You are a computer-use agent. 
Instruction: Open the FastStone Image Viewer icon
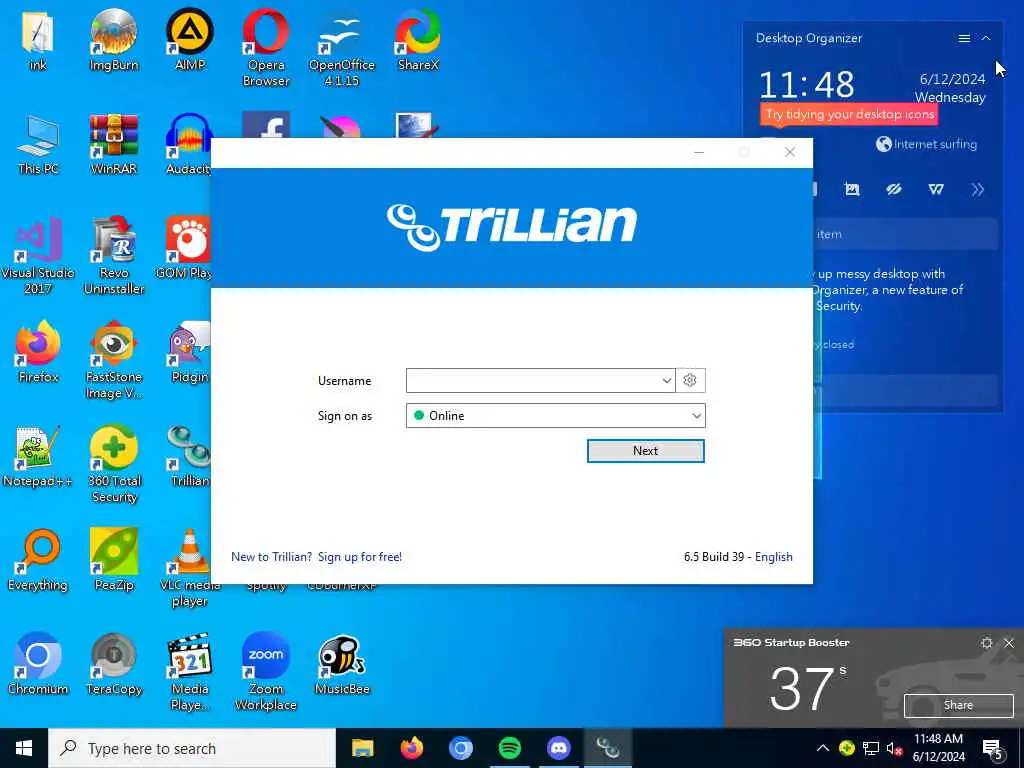click(x=114, y=360)
